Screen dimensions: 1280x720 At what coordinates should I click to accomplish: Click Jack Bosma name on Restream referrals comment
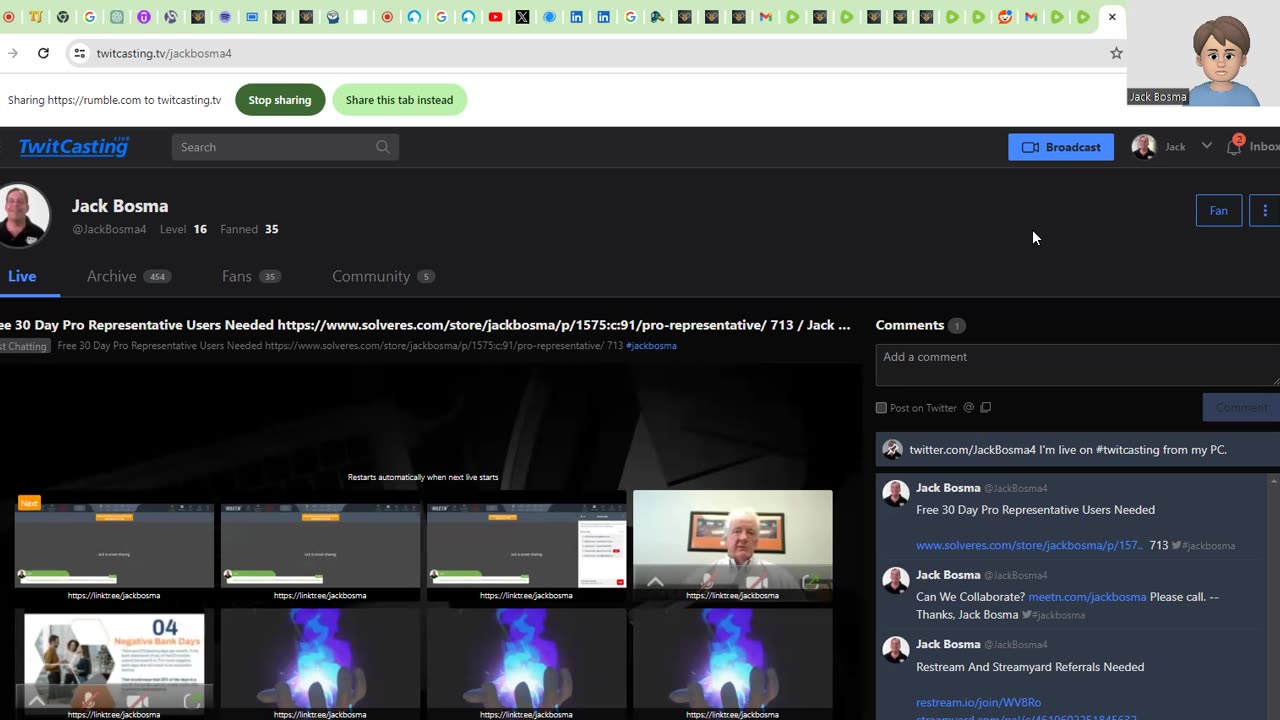pos(948,644)
